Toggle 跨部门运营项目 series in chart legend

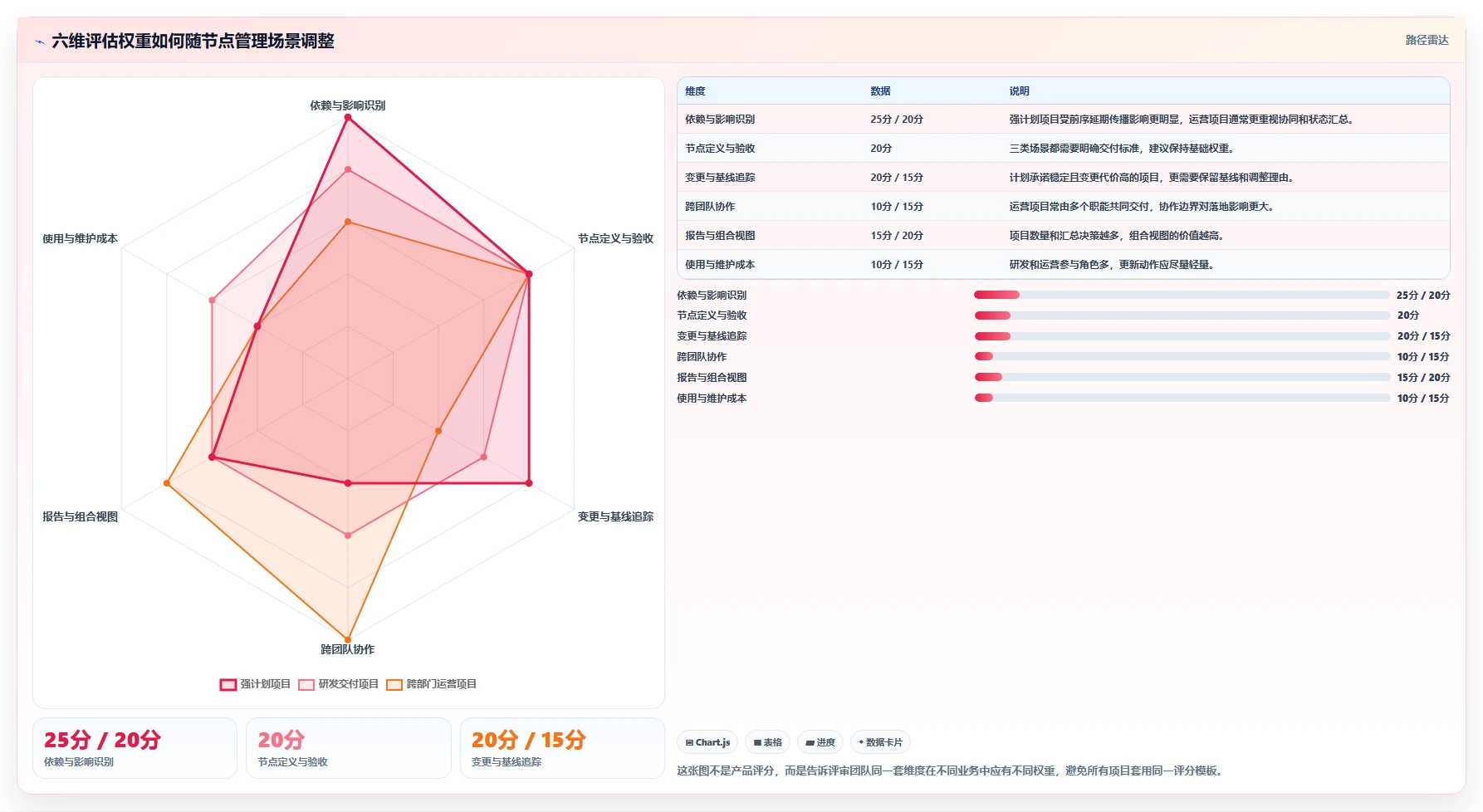click(431, 684)
